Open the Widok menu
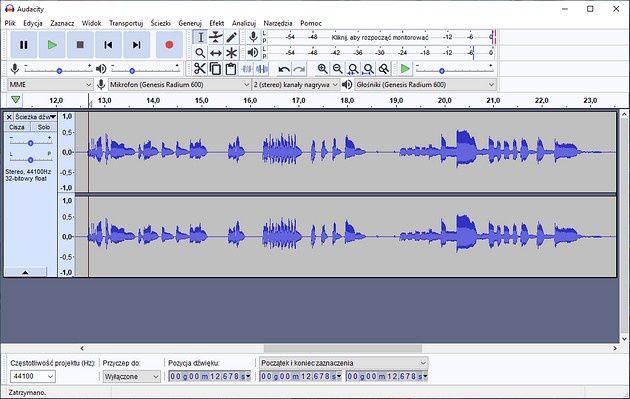The width and height of the screenshot is (630, 399). (x=91, y=23)
